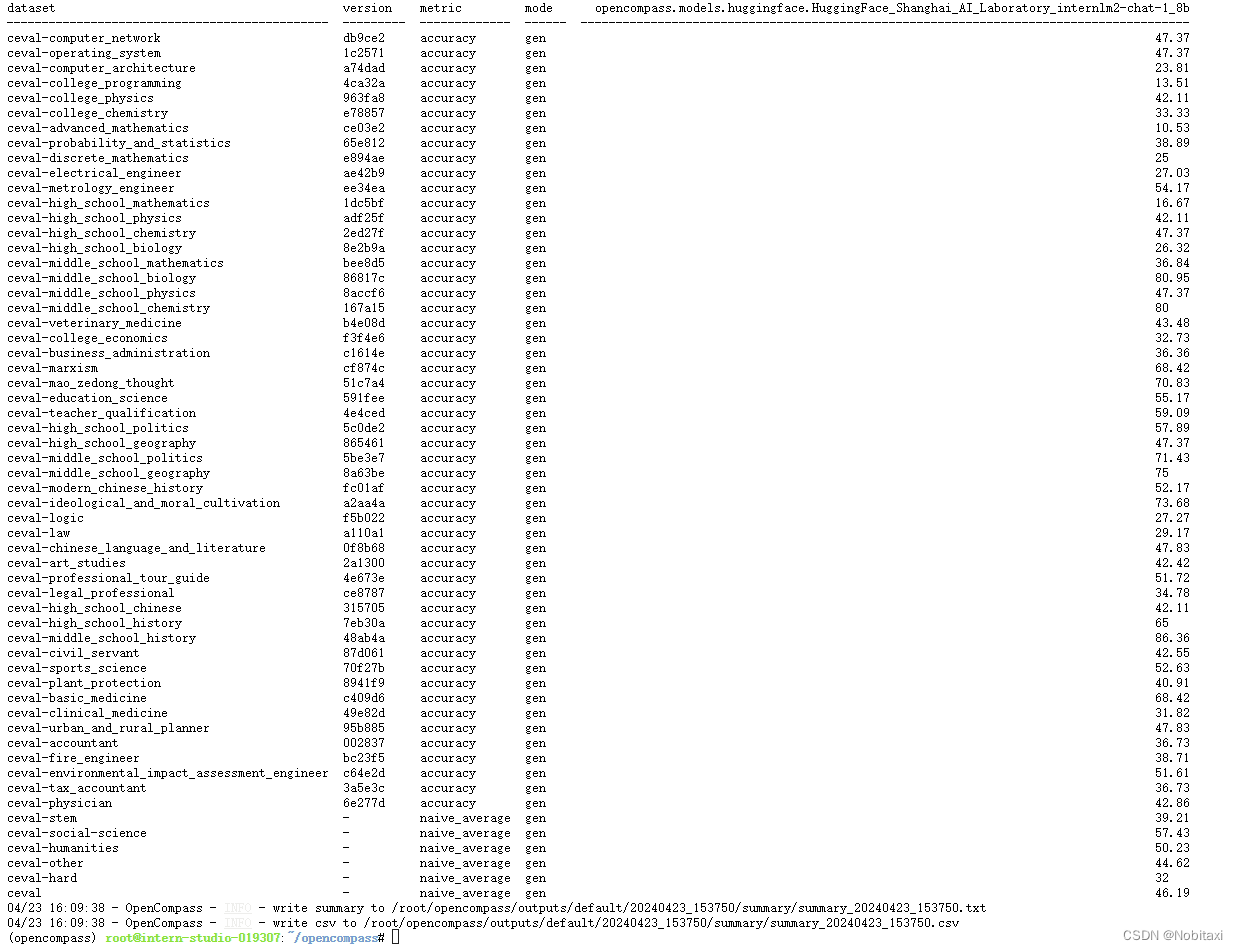The height and width of the screenshot is (950, 1238).
Task: Click version e78857 of ceval-college_chemistry
Action: [x=363, y=113]
